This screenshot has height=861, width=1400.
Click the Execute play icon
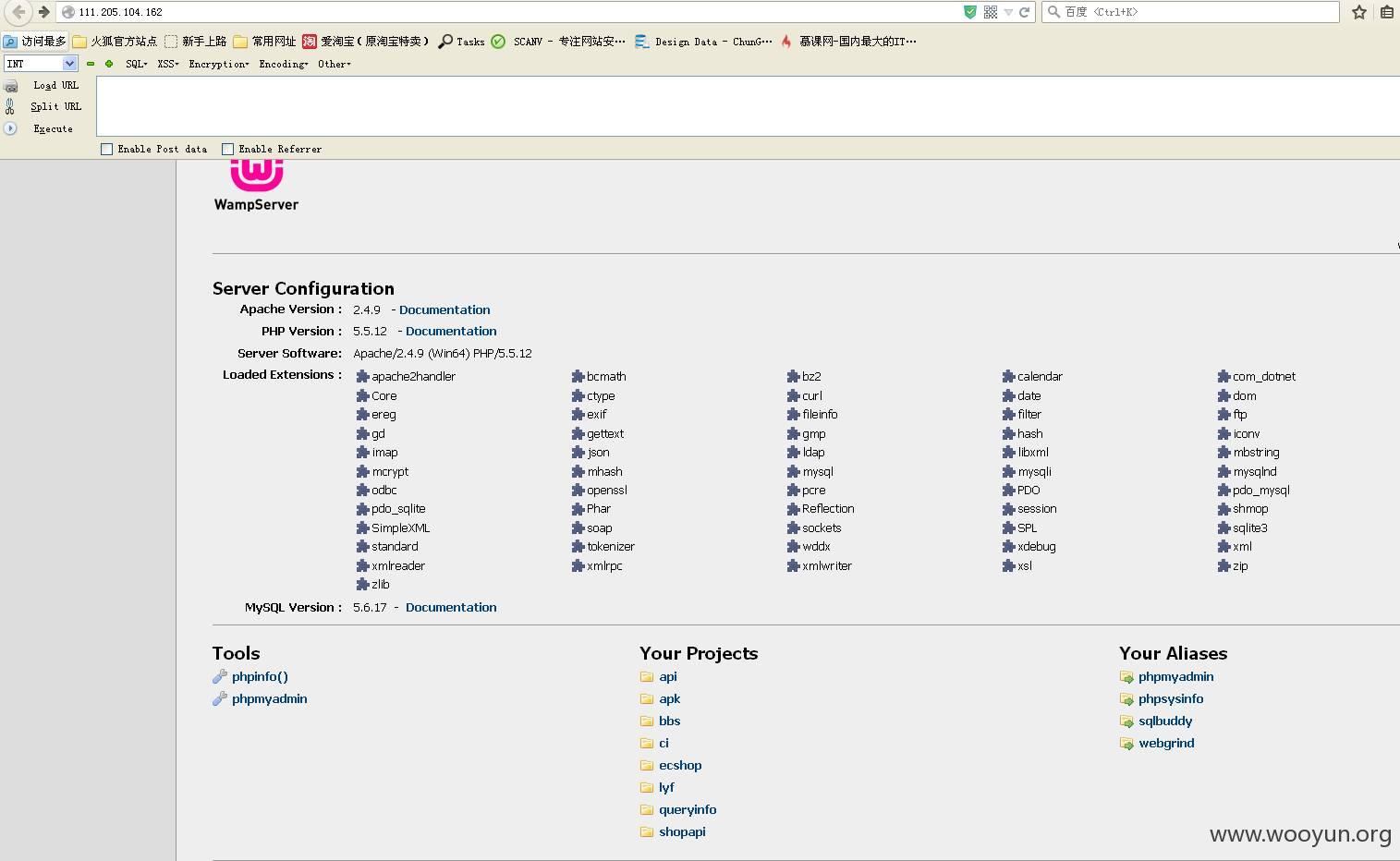[x=10, y=128]
